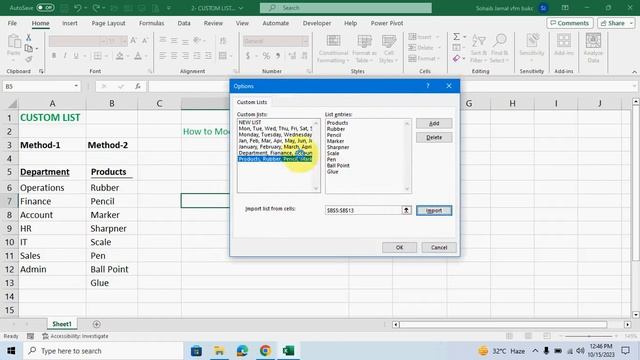640x360 pixels.
Task: Click the Delete button in Options dialog
Action: [434, 138]
